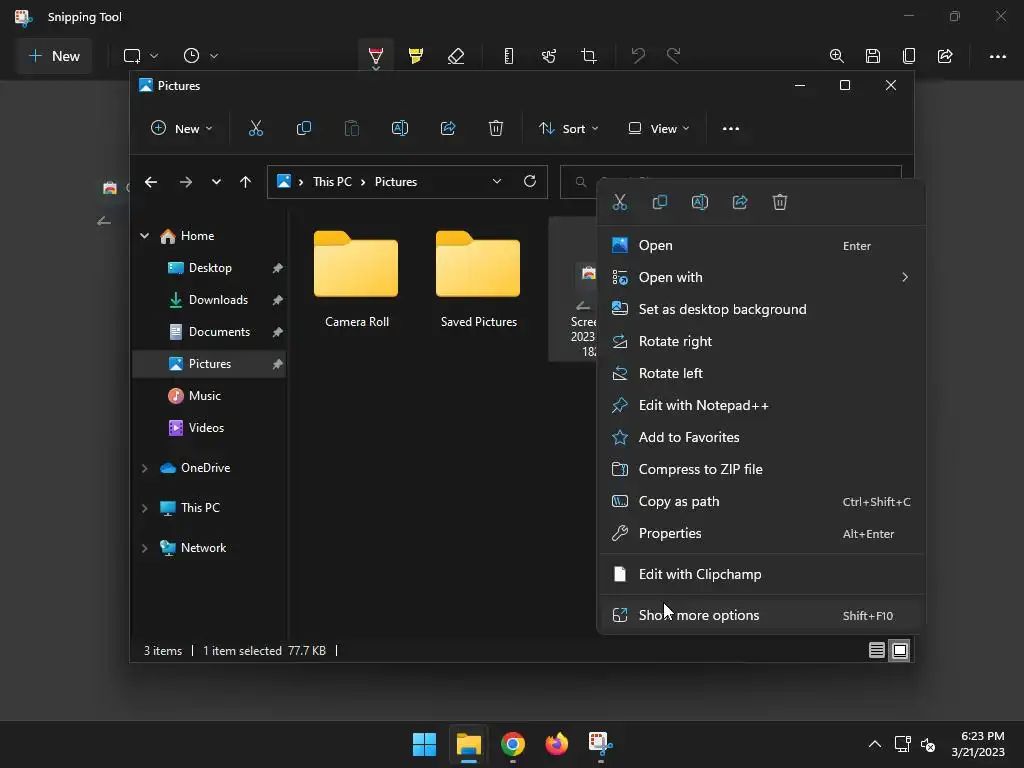Choose Set as desktop background
Image resolution: width=1024 pixels, height=768 pixels.
coord(761,310)
